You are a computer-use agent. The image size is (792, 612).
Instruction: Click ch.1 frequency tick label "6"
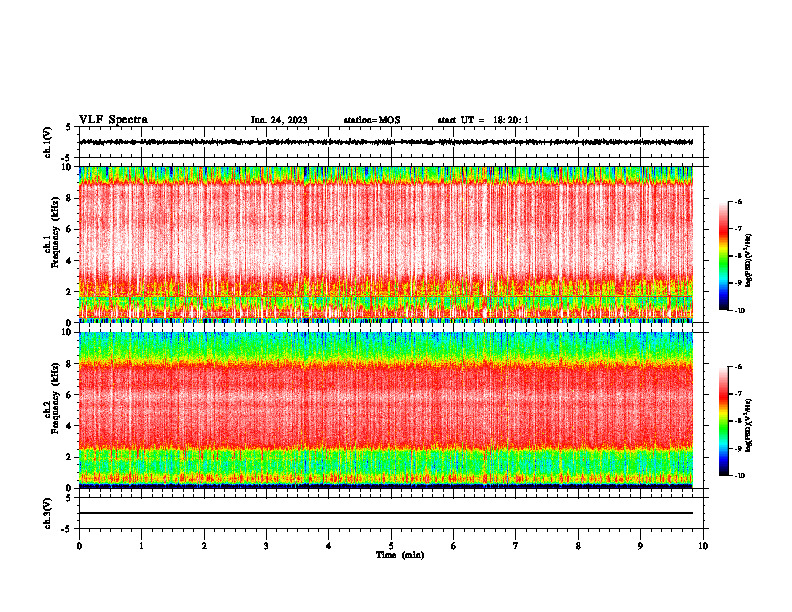pyautogui.click(x=69, y=229)
